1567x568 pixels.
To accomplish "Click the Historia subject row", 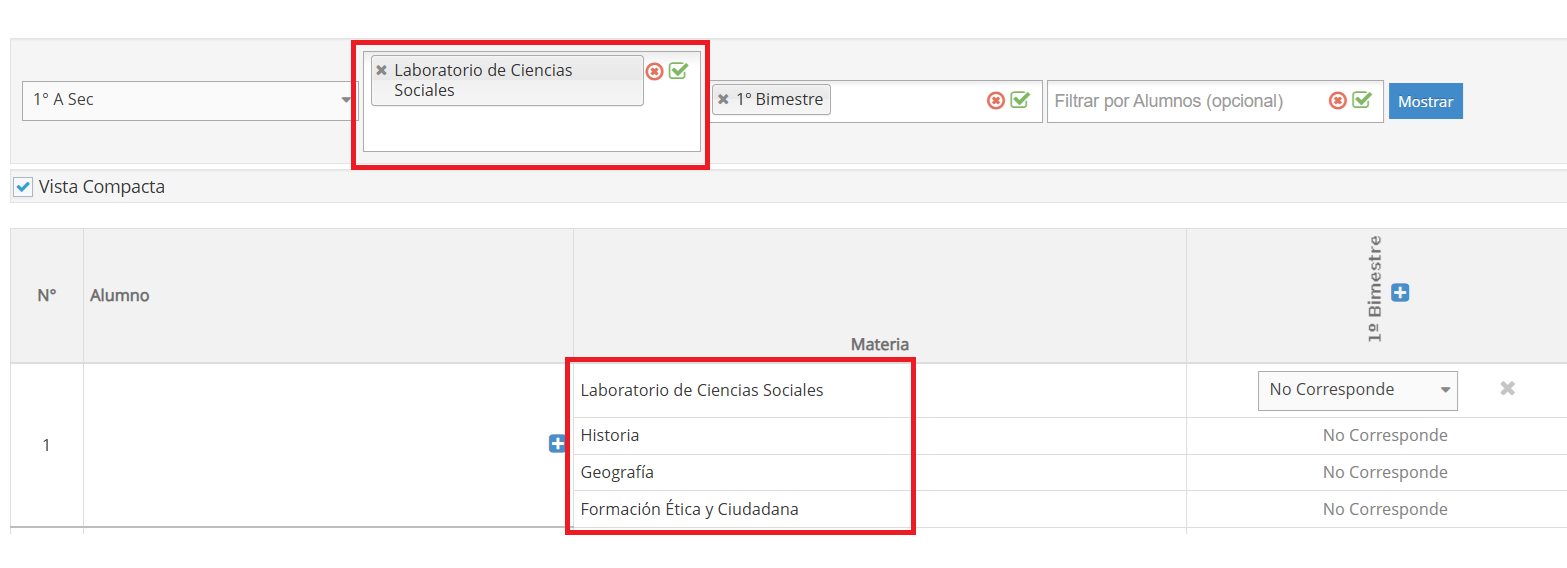I will 610,436.
